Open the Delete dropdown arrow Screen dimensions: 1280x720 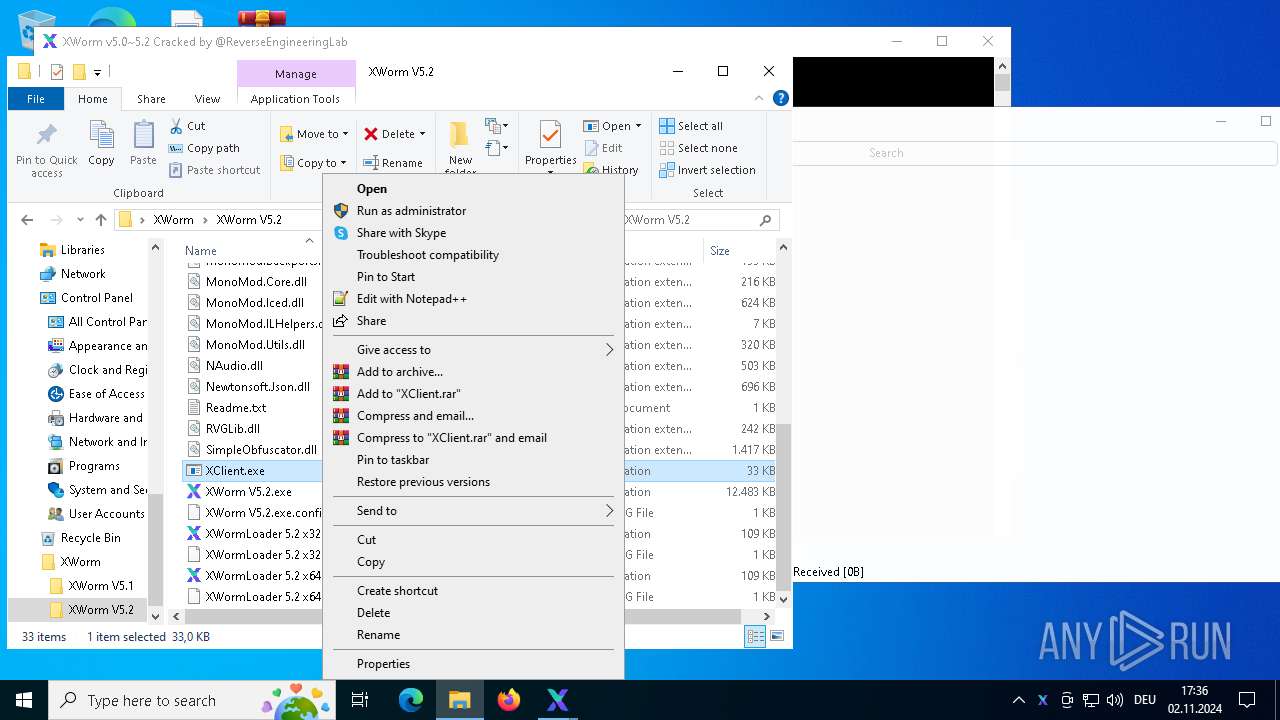[422, 134]
